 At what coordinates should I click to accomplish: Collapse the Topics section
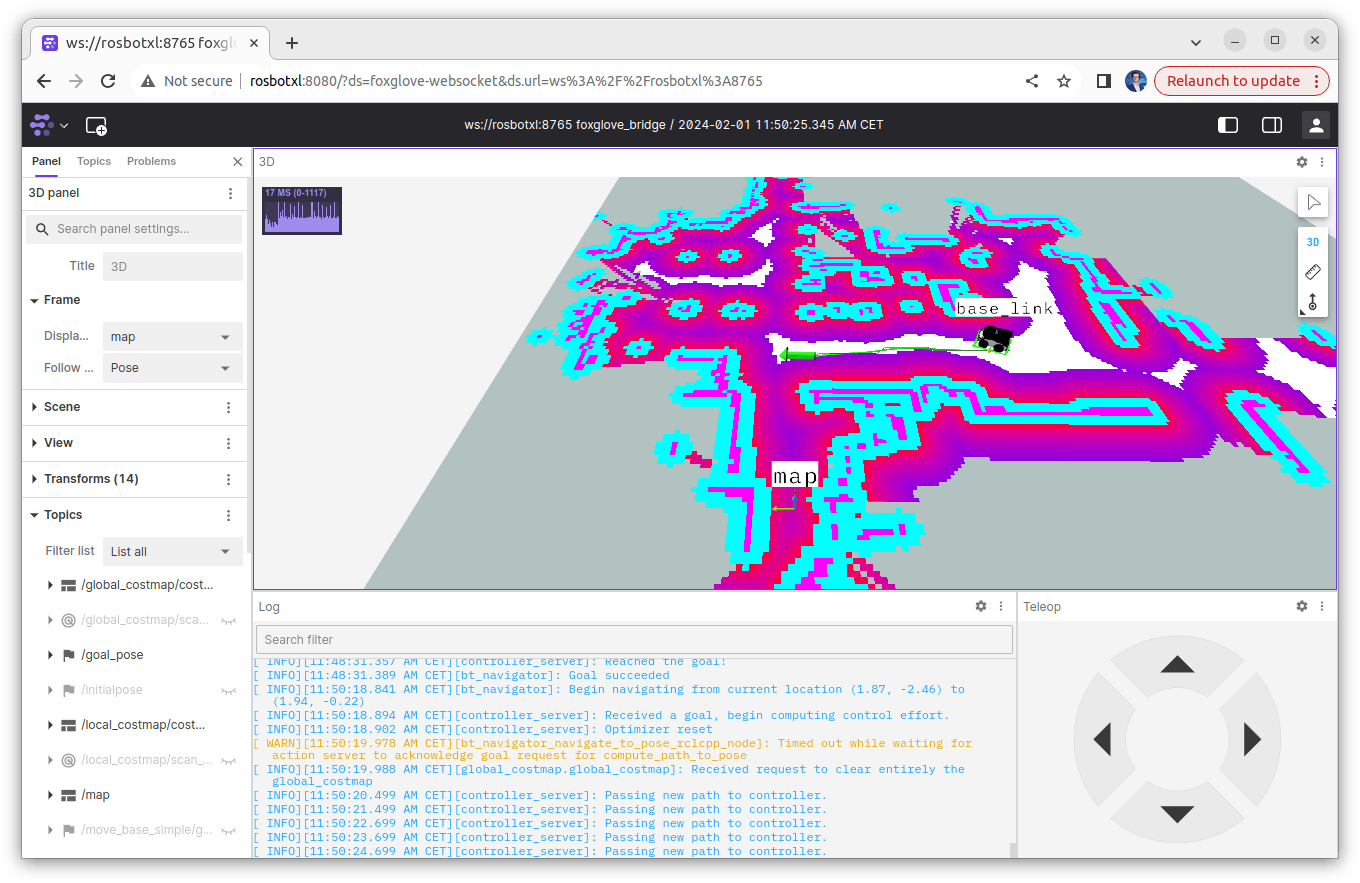pyautogui.click(x=35, y=515)
